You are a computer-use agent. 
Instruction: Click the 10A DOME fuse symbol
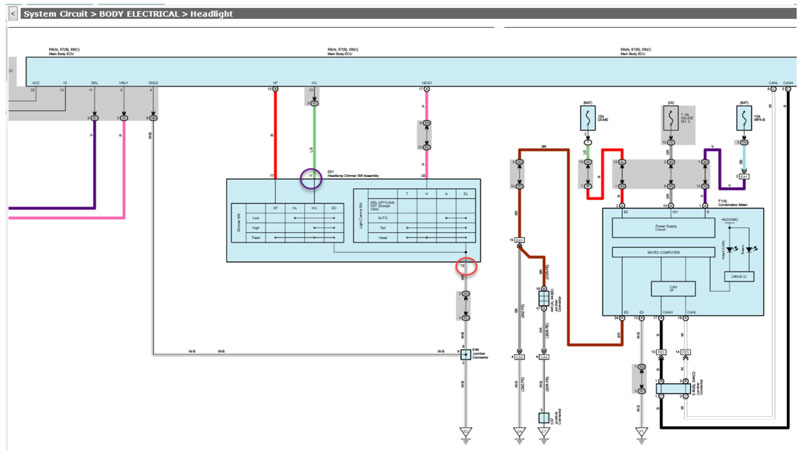(x=588, y=120)
